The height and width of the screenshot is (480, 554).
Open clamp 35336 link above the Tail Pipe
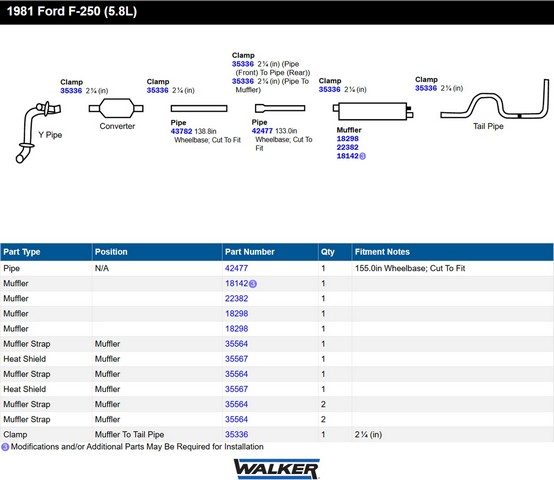click(426, 88)
